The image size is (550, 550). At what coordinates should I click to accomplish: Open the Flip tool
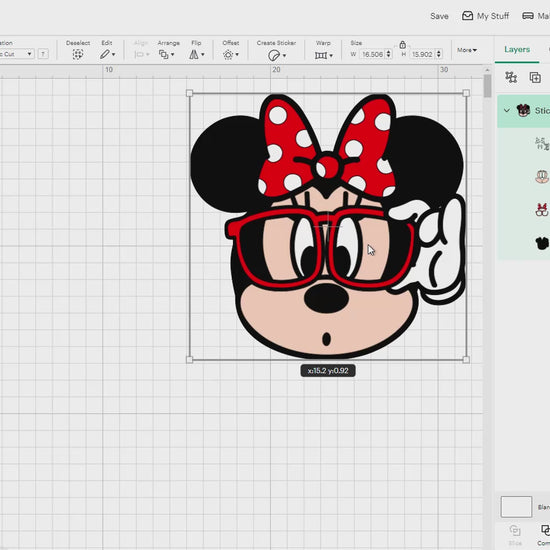tap(194, 54)
